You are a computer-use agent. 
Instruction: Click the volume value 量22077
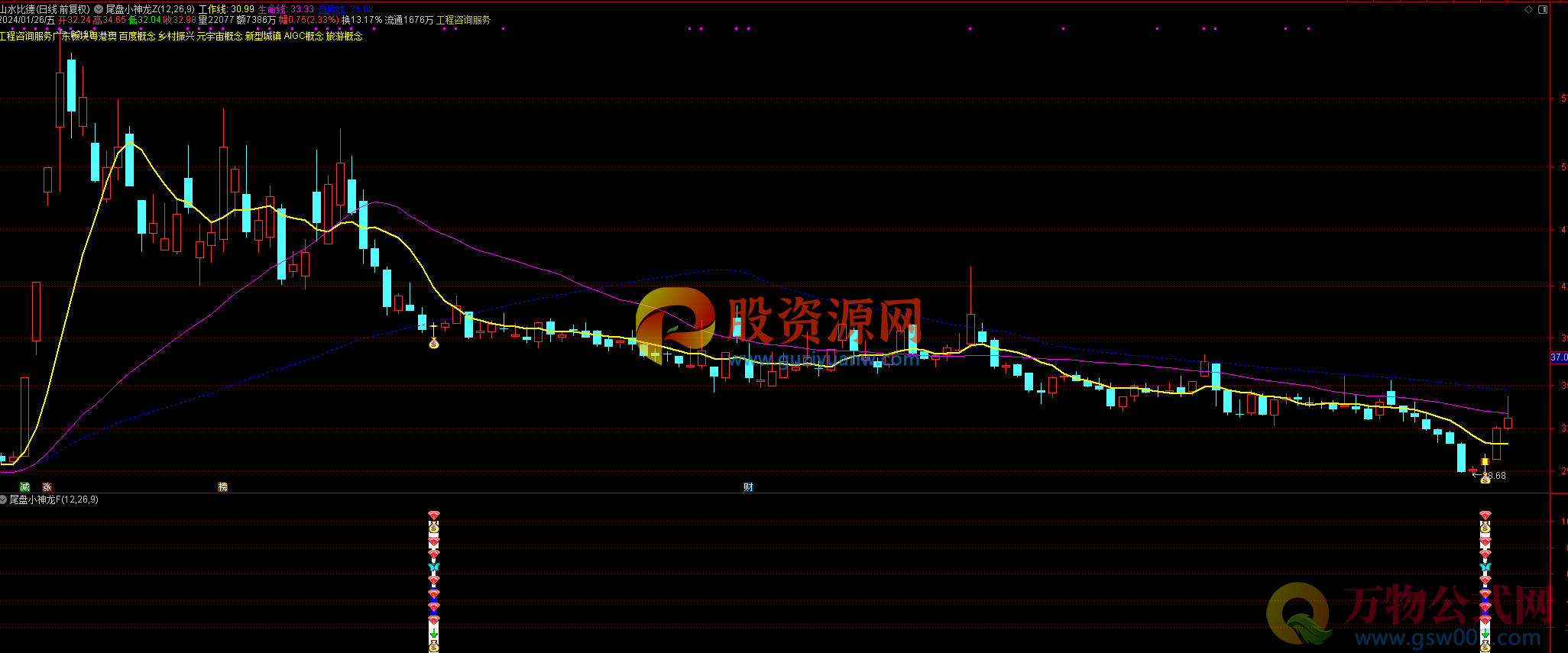216,20
